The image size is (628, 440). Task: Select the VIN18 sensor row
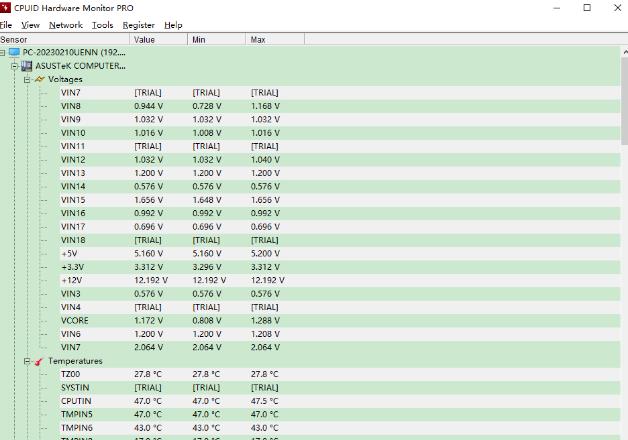pos(340,240)
